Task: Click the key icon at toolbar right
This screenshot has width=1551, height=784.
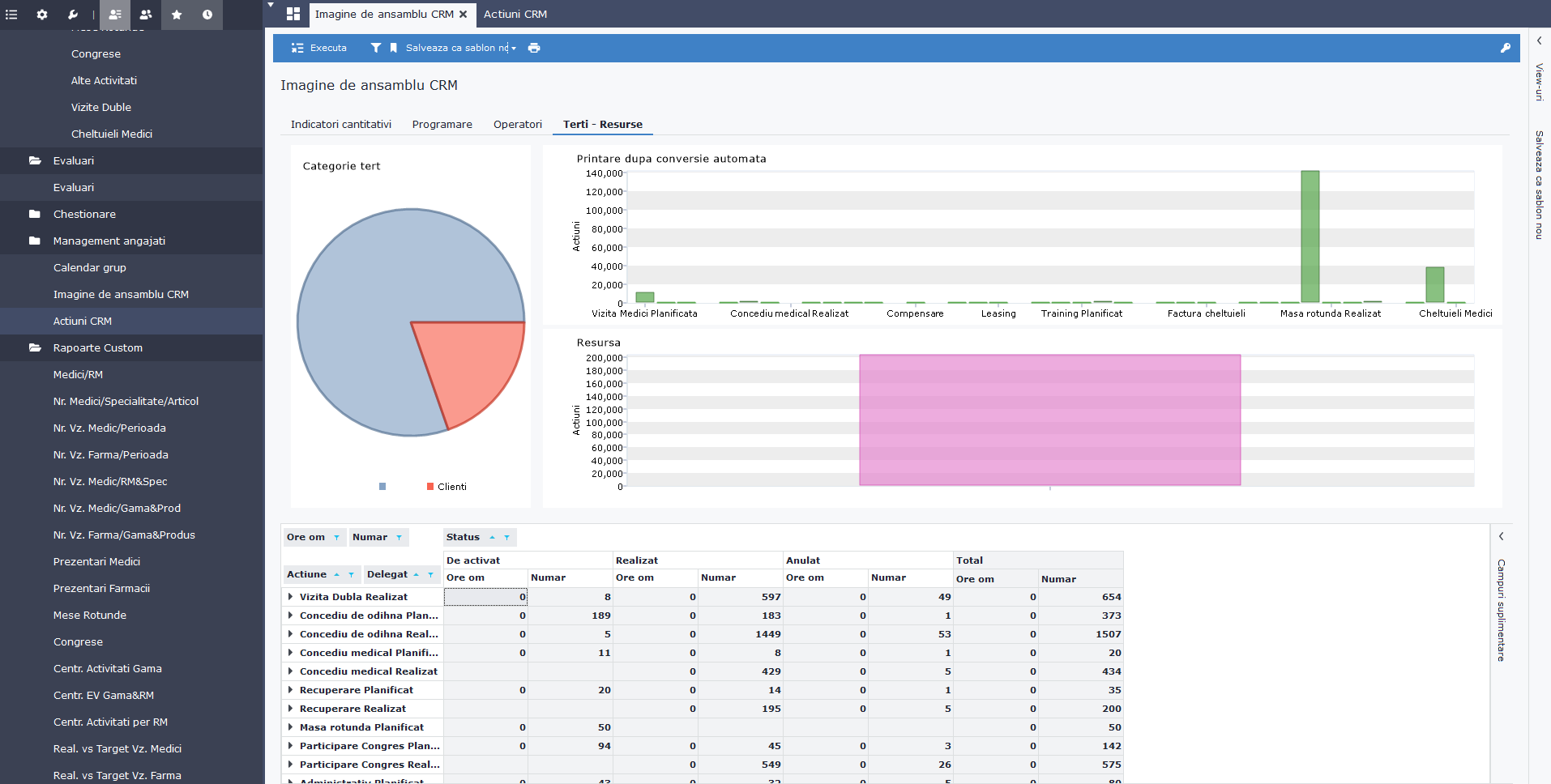Action: [1505, 48]
